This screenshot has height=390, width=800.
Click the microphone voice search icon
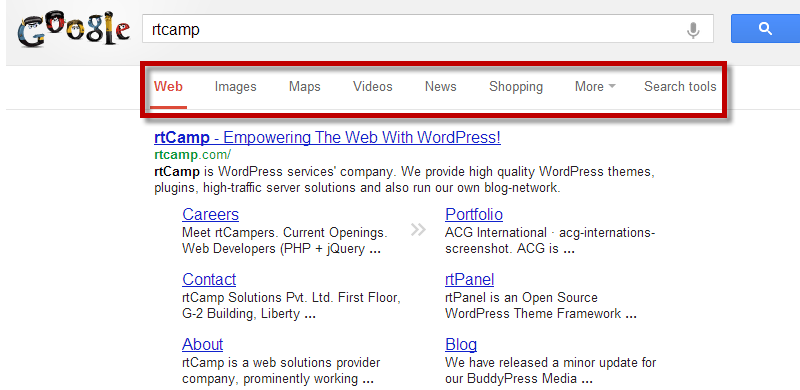(692, 30)
